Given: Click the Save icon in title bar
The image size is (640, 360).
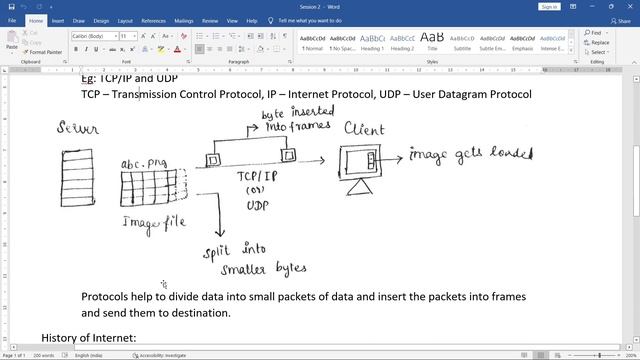Looking at the screenshot, I should pos(11,7).
